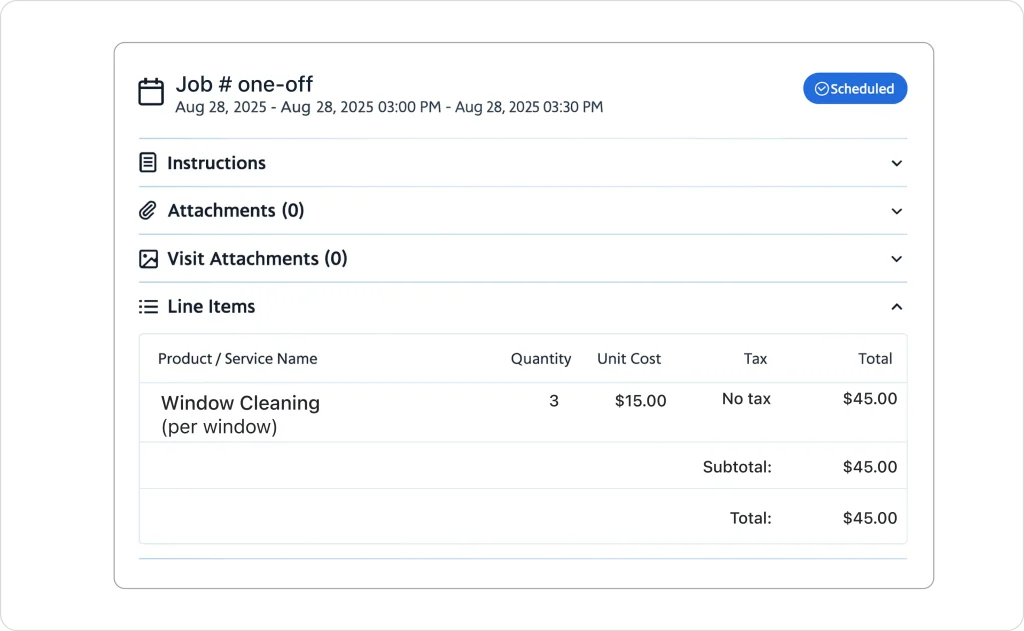Click the calendar icon beside Job # one-off

click(x=151, y=92)
